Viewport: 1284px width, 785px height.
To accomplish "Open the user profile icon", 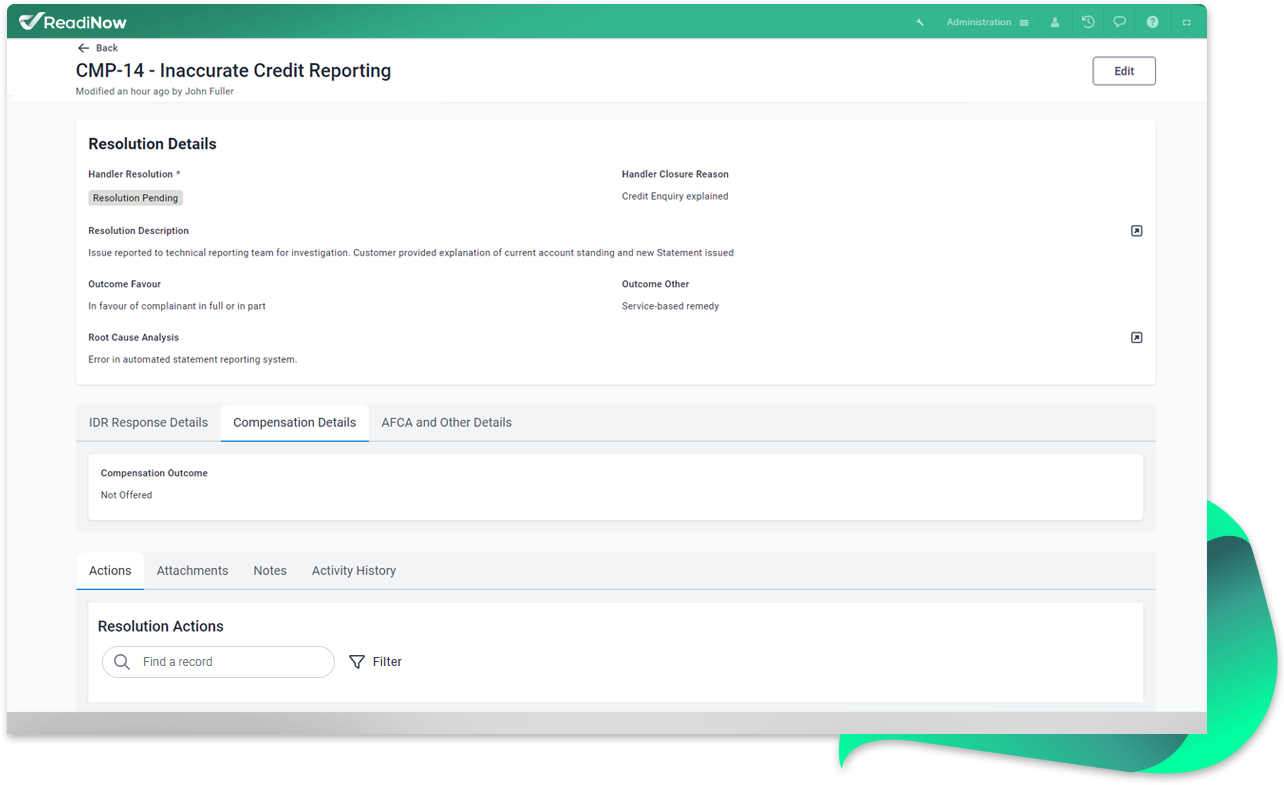I will (1055, 22).
